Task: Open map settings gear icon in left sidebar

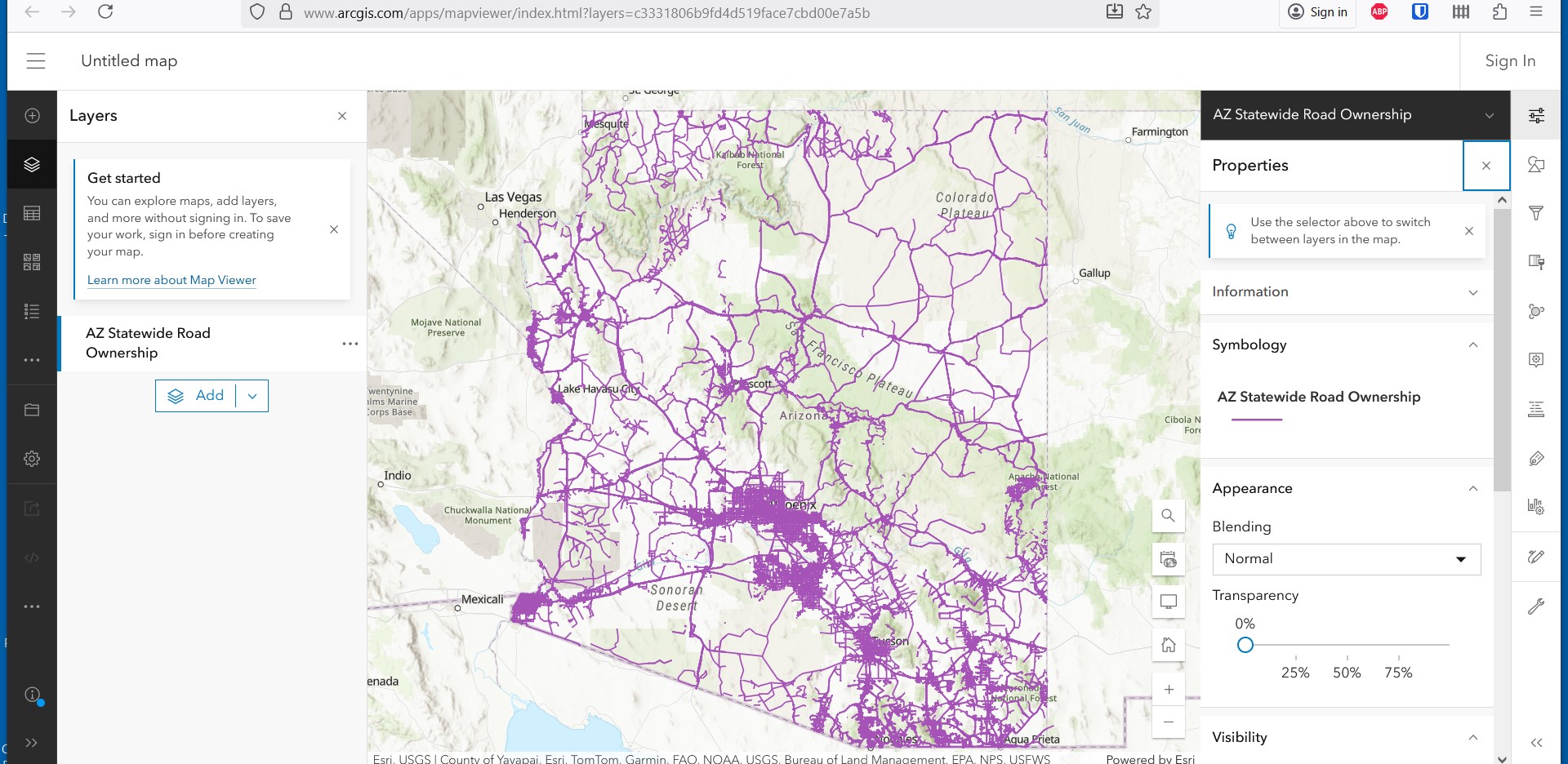Action: pos(32,459)
